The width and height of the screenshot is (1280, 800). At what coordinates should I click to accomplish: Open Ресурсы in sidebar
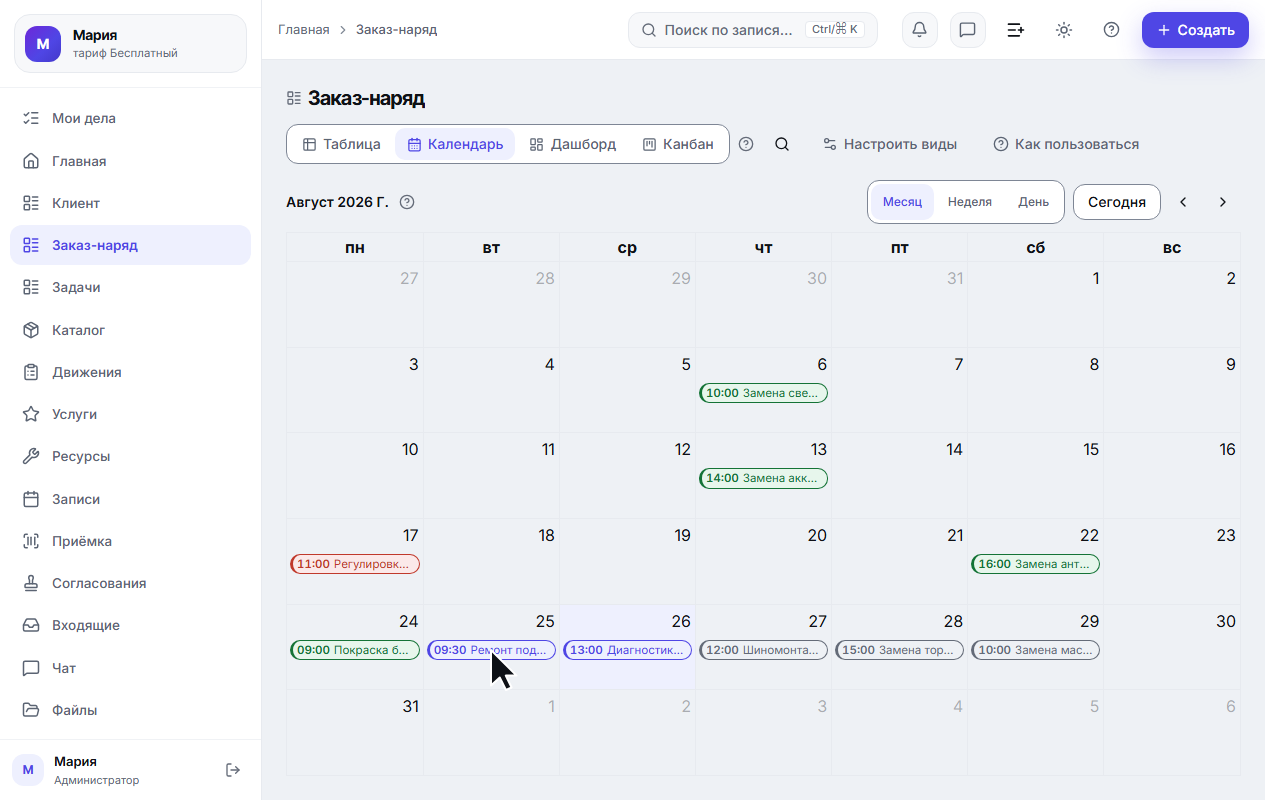tap(130, 456)
